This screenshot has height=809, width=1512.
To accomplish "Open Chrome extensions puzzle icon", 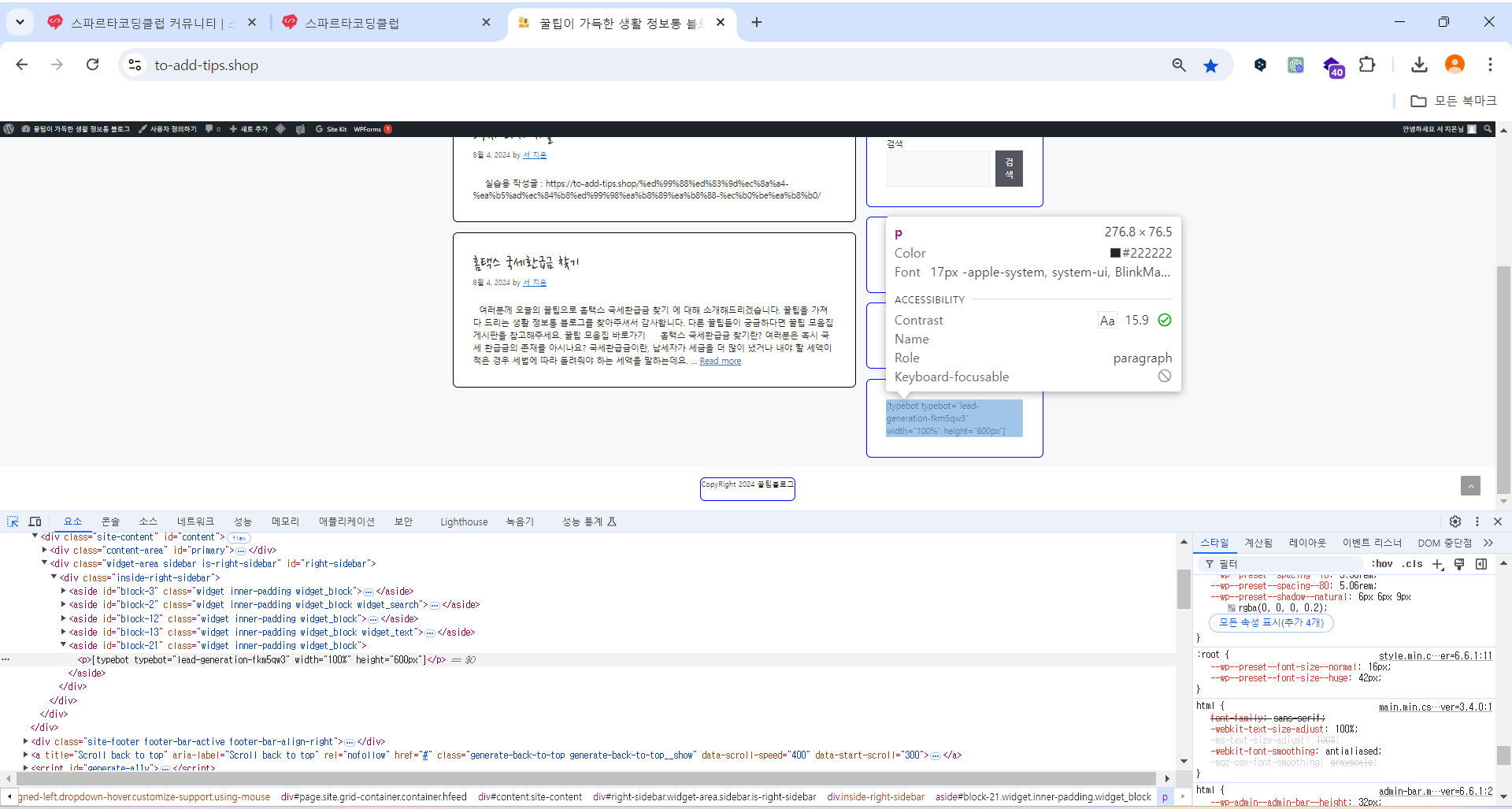I will coord(1367,65).
